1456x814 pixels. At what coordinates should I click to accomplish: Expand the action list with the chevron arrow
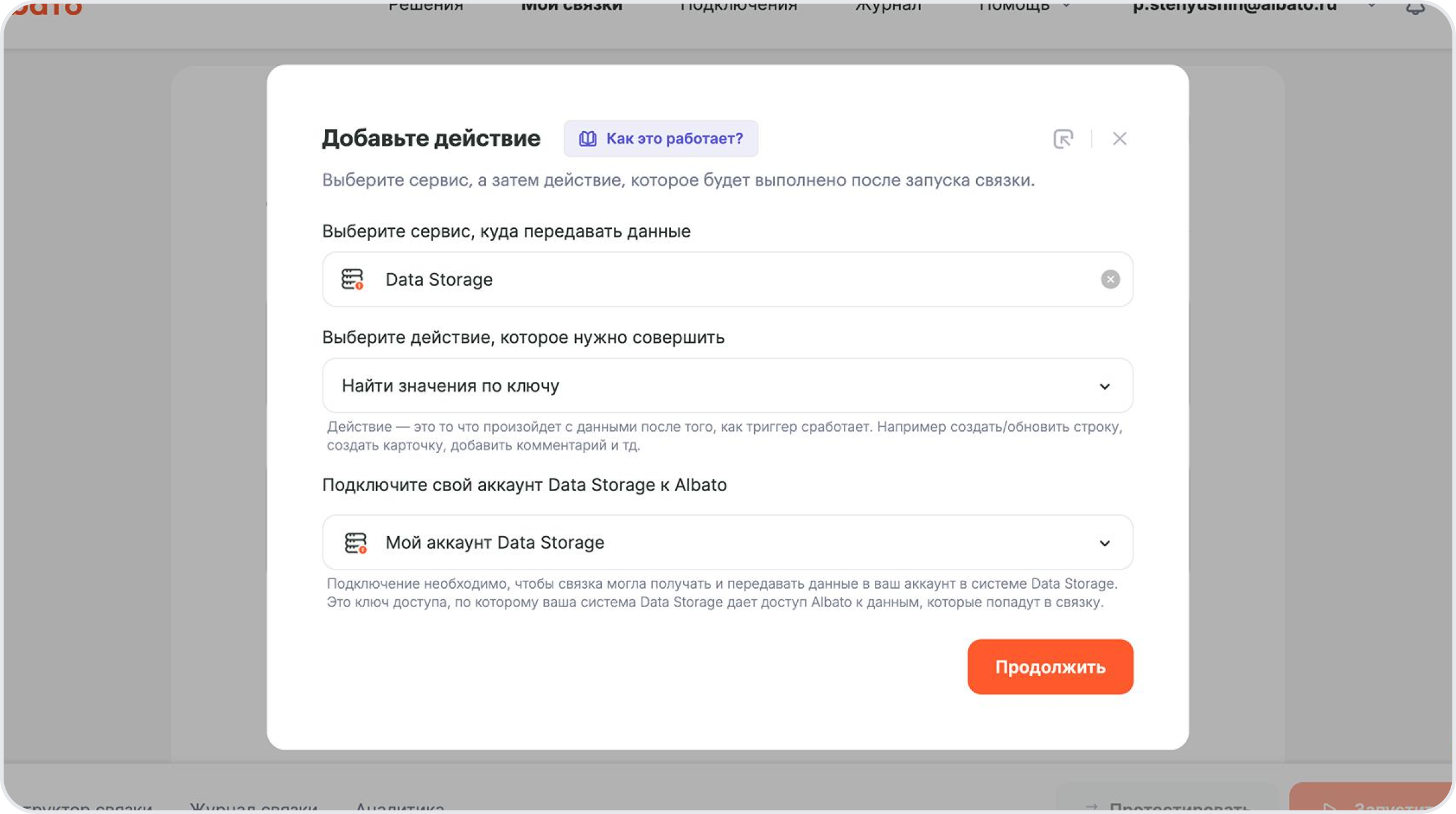click(1105, 386)
